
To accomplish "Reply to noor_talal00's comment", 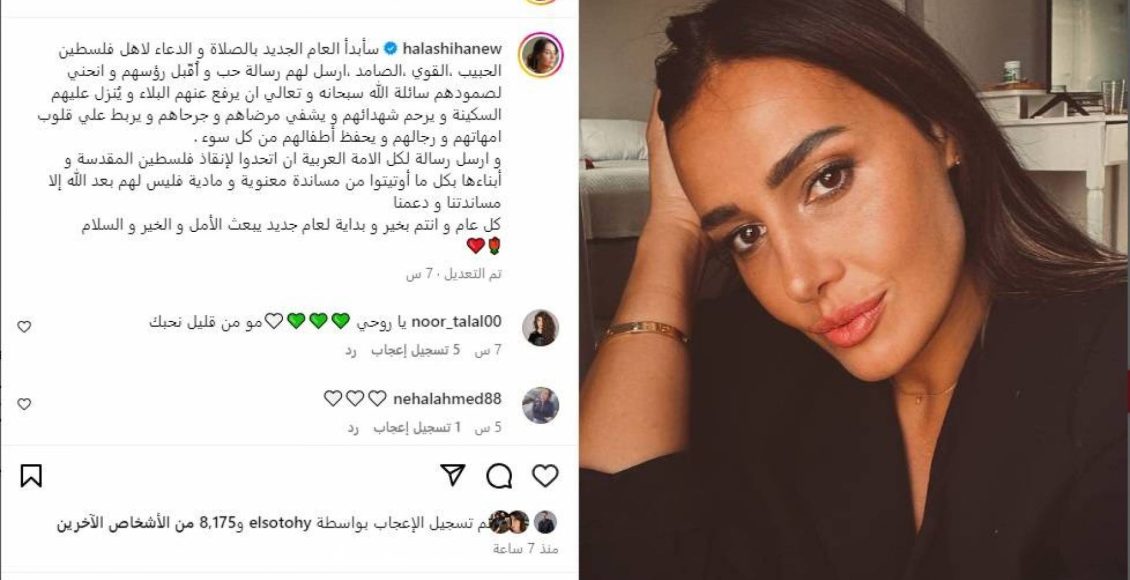I will point(351,350).
